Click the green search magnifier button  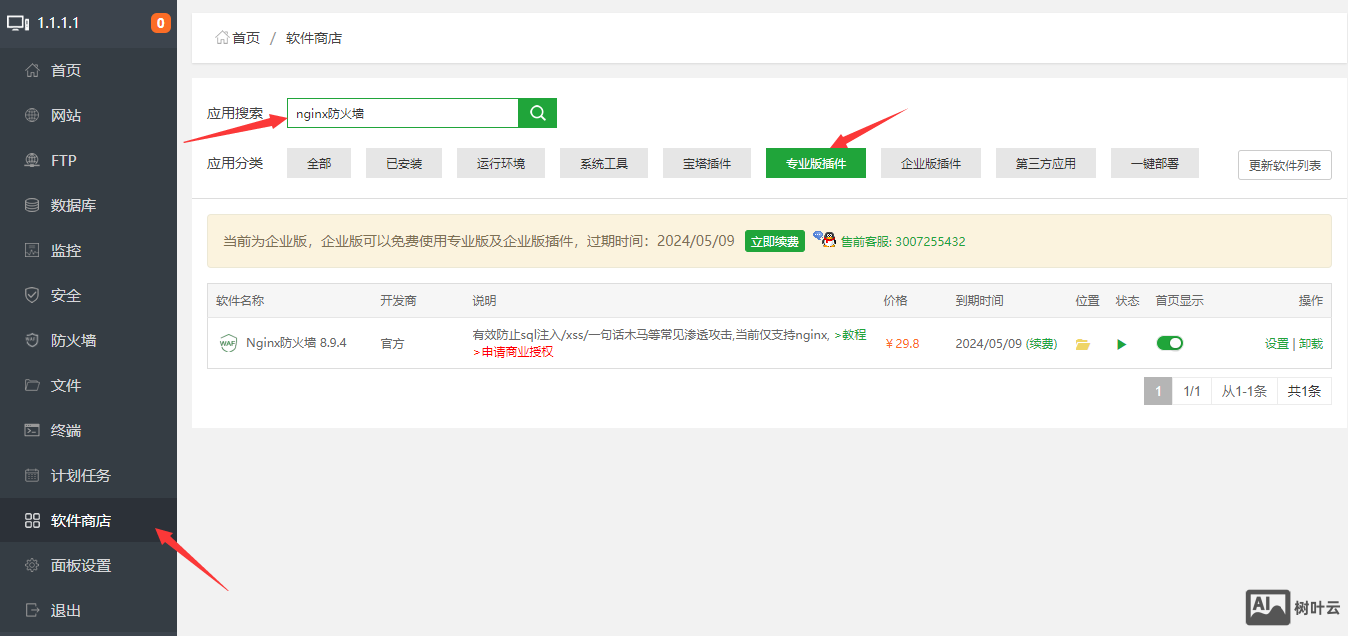pos(537,113)
